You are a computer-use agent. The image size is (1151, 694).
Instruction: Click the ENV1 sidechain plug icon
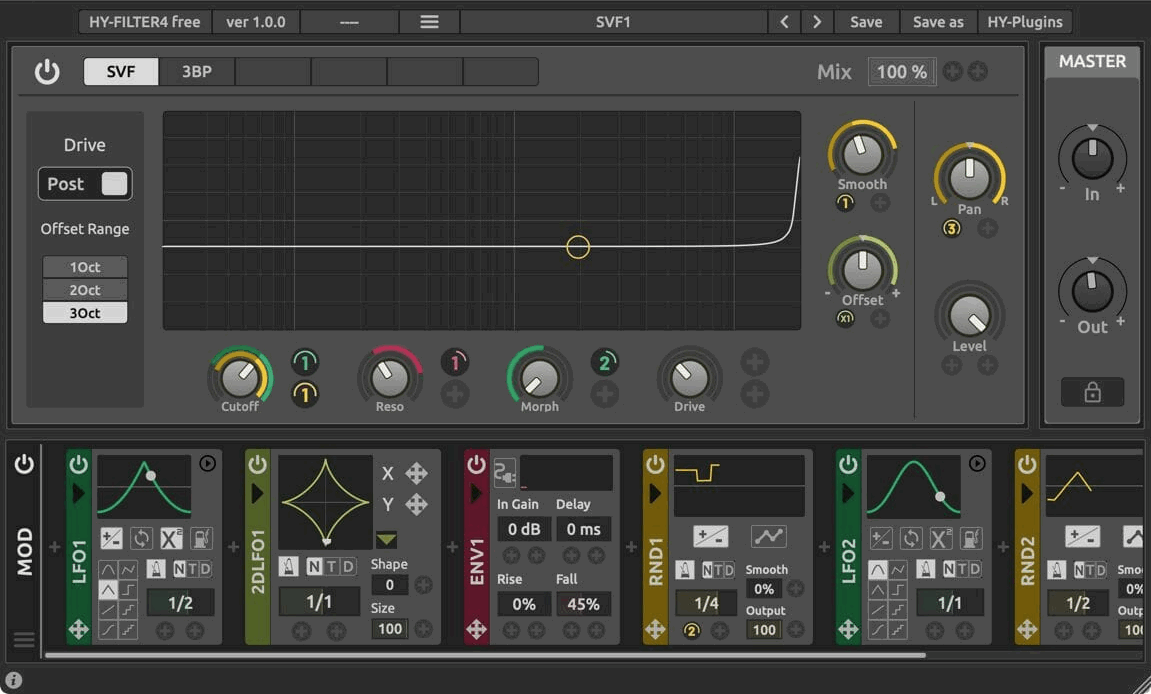click(504, 472)
